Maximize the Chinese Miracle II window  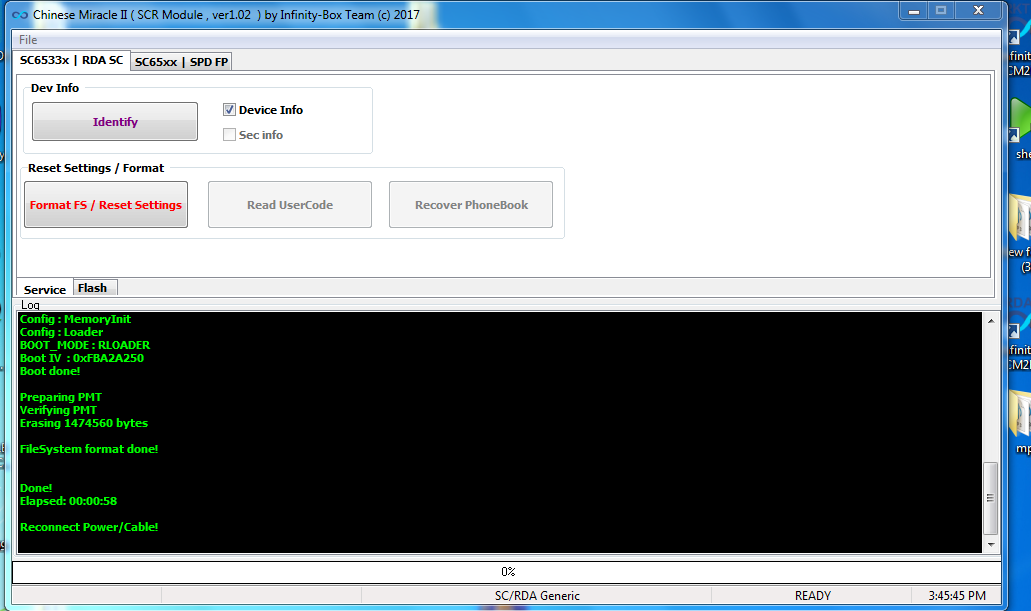point(941,11)
